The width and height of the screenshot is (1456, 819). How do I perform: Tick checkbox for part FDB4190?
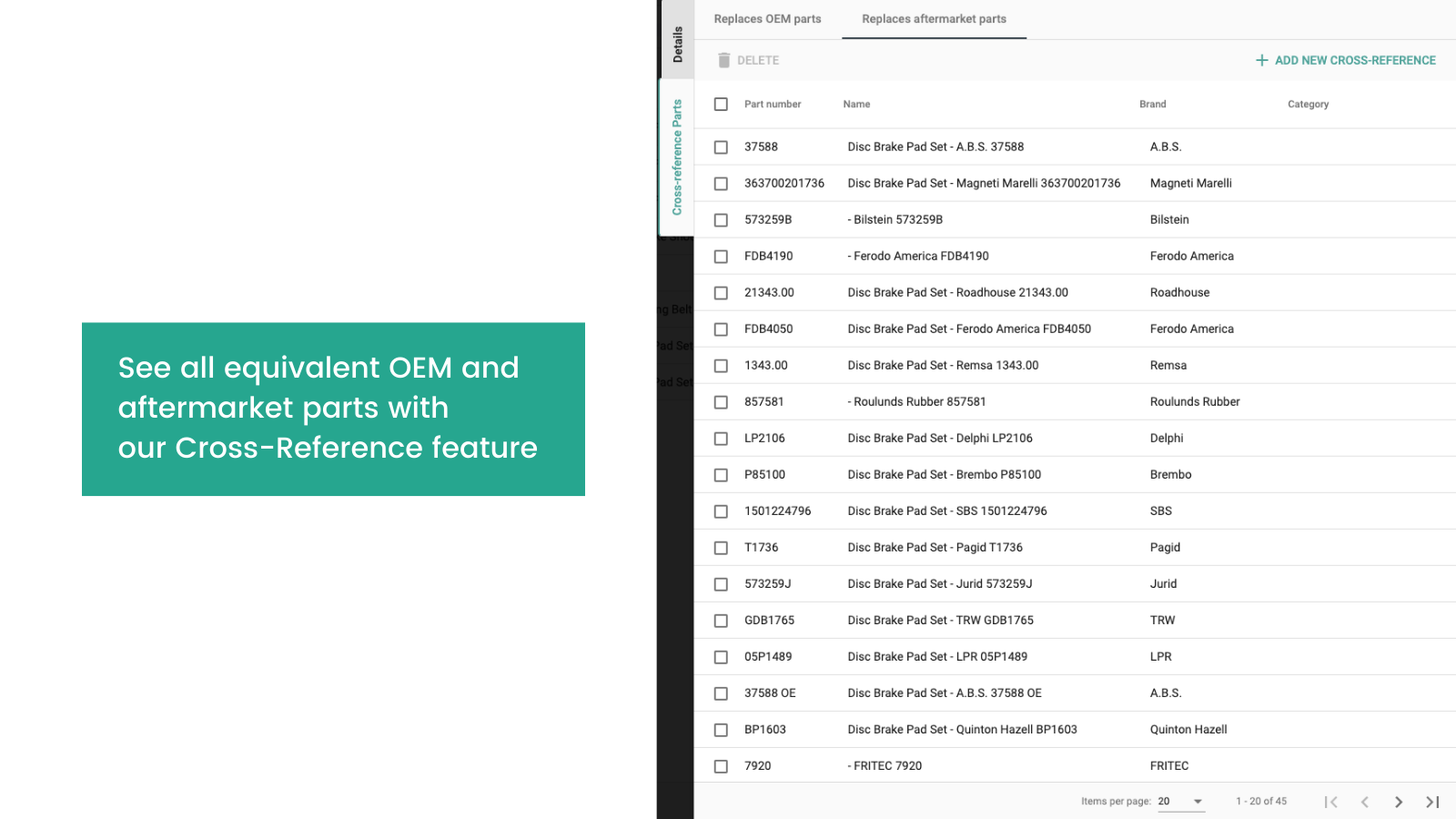coord(721,256)
